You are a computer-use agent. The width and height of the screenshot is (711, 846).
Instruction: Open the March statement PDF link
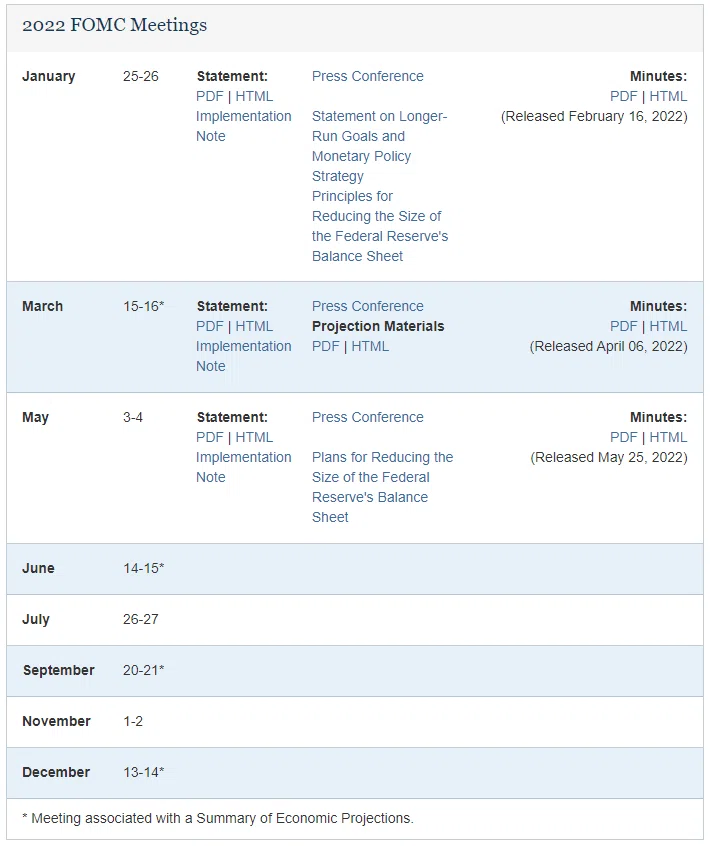click(x=209, y=326)
